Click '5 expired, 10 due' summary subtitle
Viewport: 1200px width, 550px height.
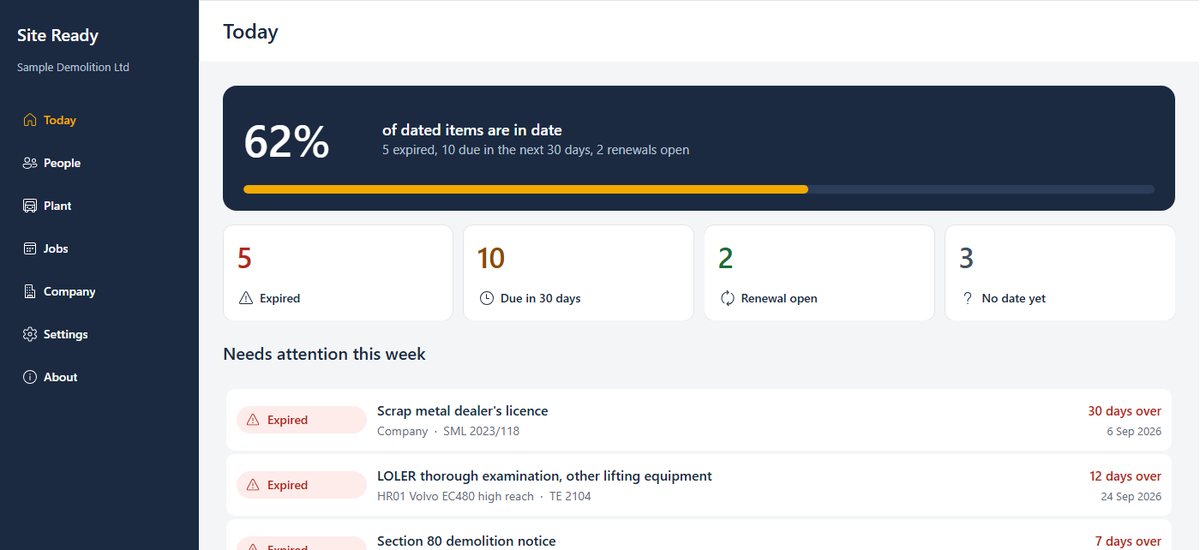(x=535, y=150)
